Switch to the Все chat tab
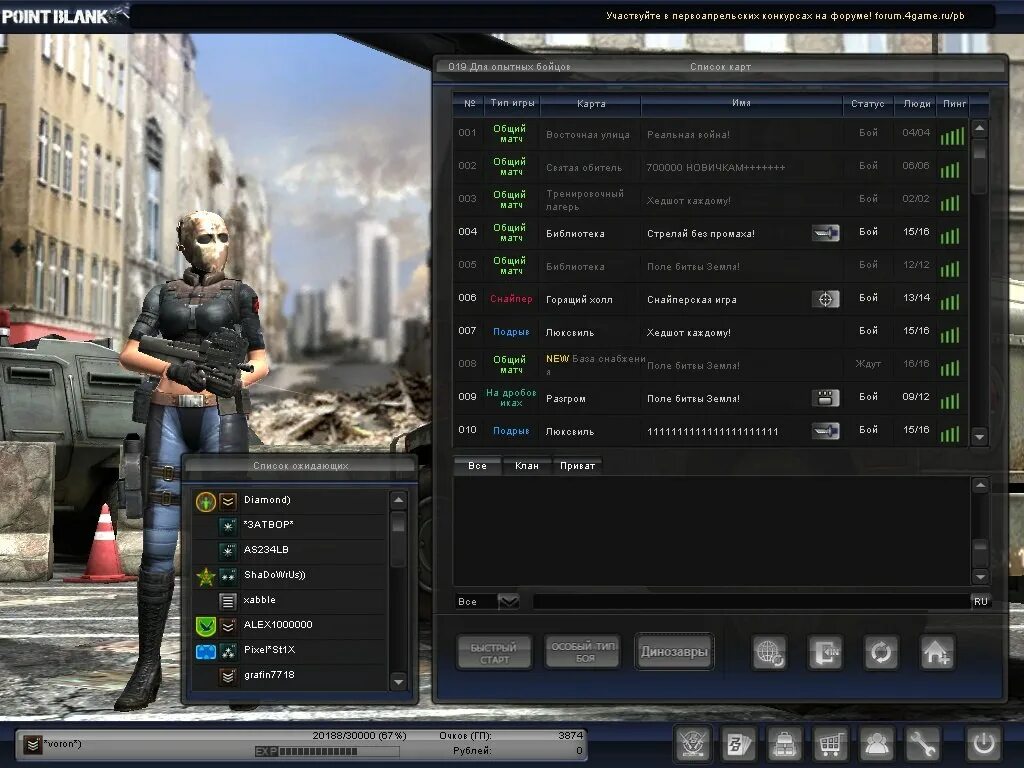Screen dimensions: 1024x768 click(x=477, y=466)
